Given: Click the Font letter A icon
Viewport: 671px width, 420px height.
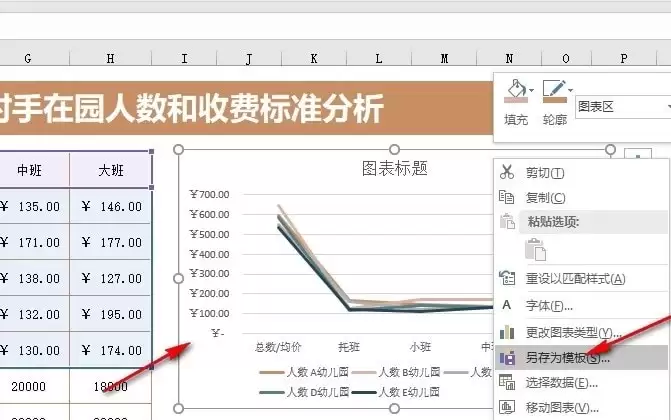Looking at the screenshot, I should tap(507, 305).
